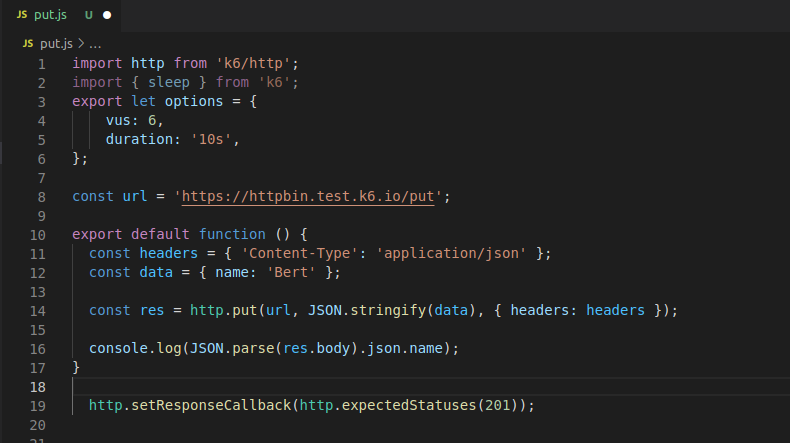Click the 'k6/http' import string
Image resolution: width=790 pixels, height=443 pixels.
coord(253,64)
